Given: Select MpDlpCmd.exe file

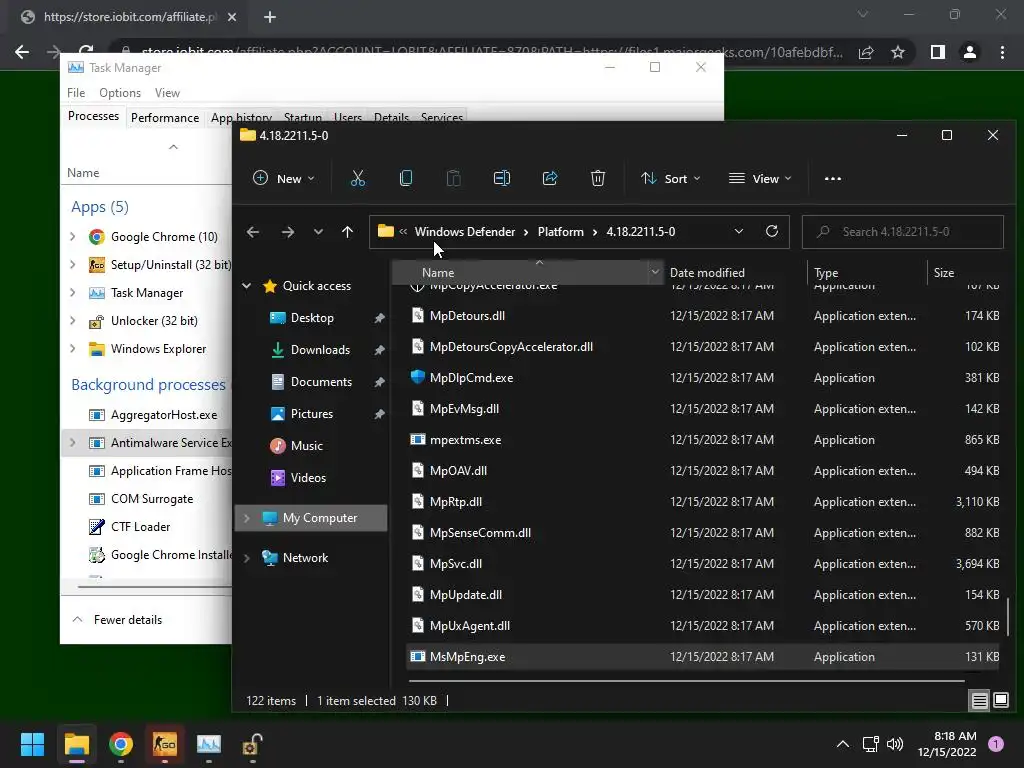Looking at the screenshot, I should [703, 378].
